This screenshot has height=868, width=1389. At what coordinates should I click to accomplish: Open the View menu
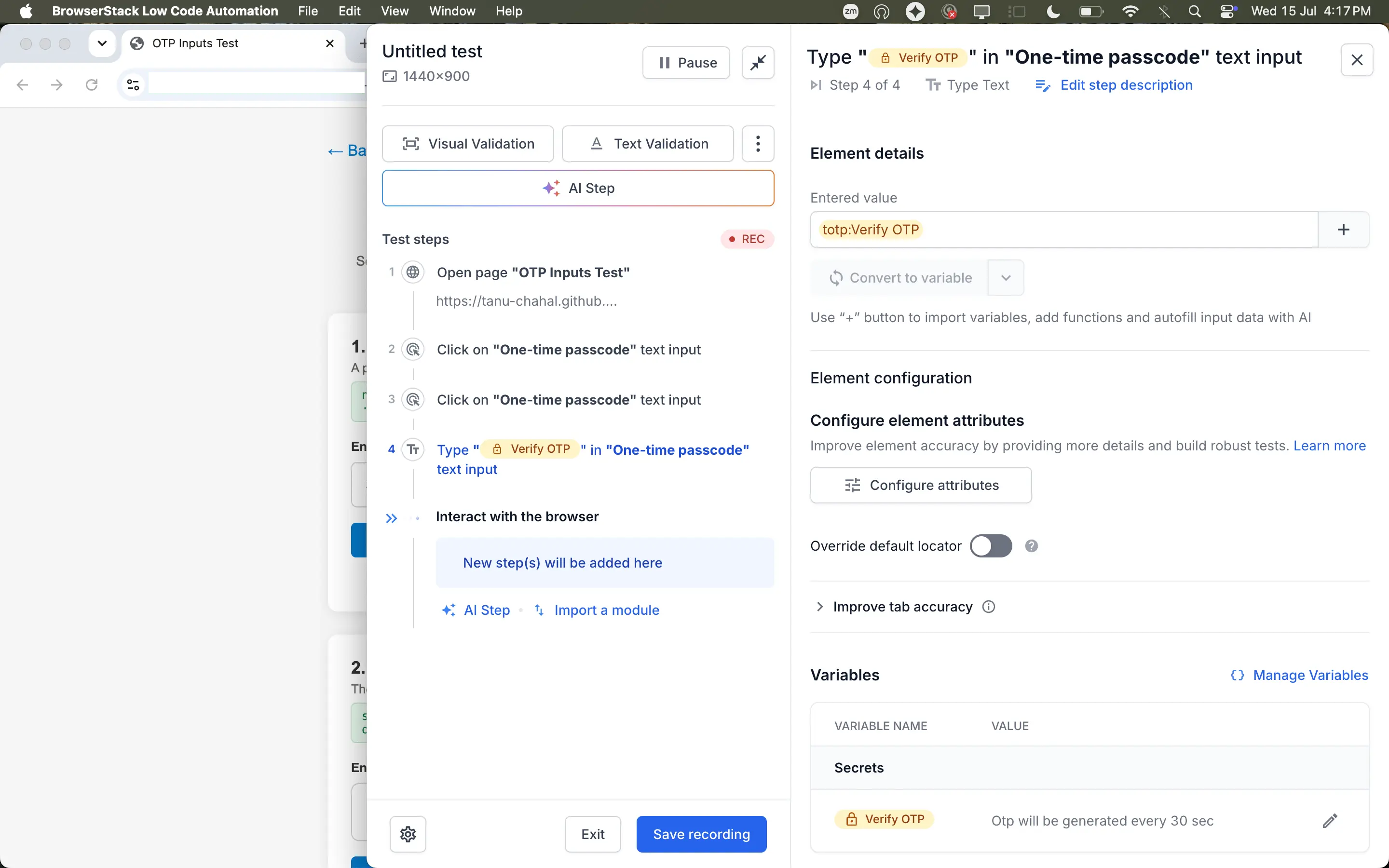tap(395, 11)
